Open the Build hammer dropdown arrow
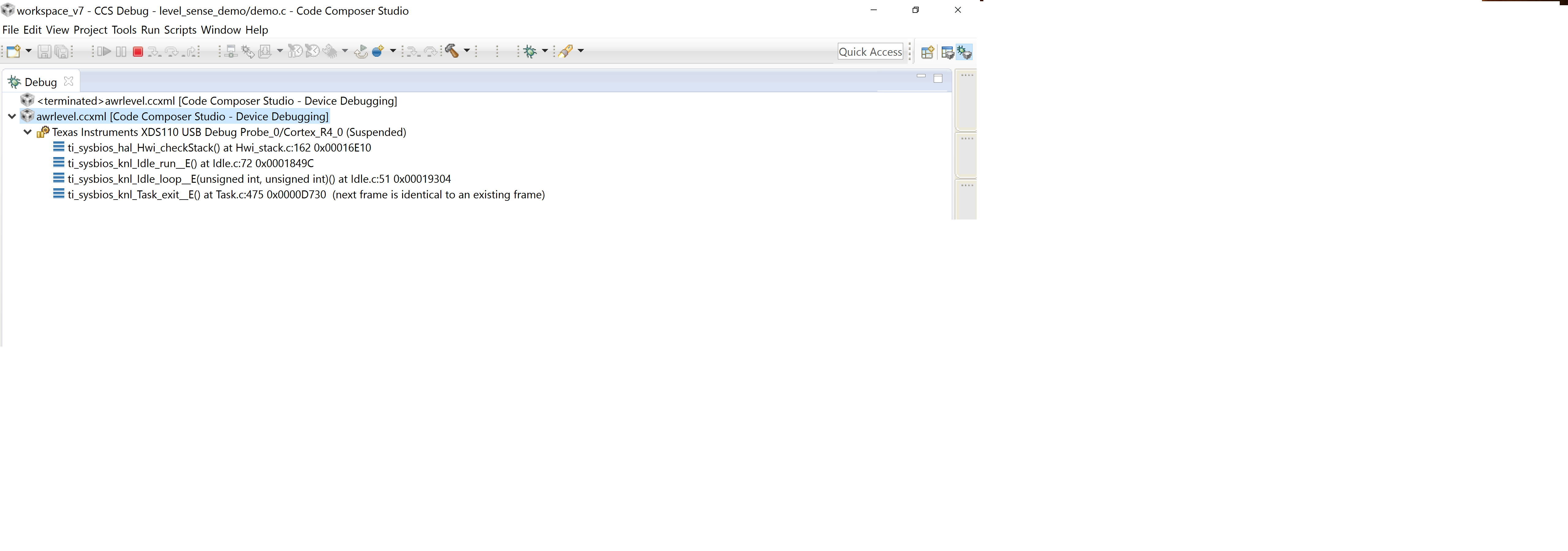The height and width of the screenshot is (551, 1568). point(467,51)
